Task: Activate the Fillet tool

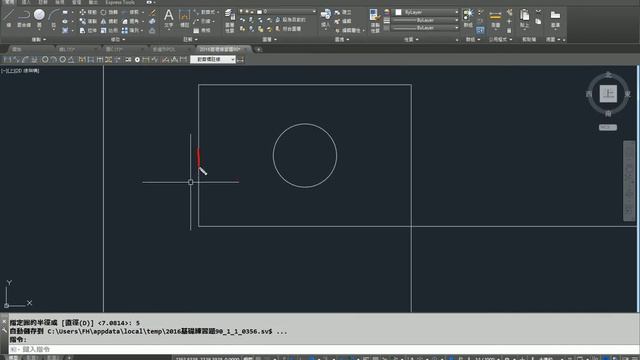Action: coord(130,21)
